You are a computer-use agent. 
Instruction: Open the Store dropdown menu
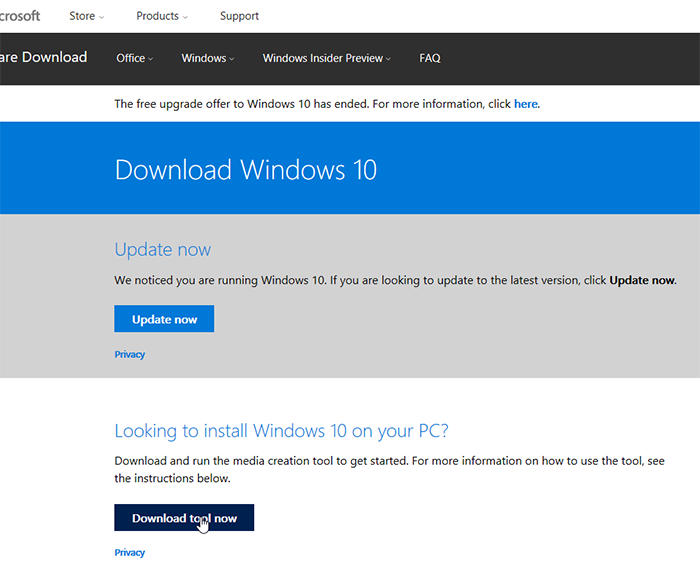point(86,16)
